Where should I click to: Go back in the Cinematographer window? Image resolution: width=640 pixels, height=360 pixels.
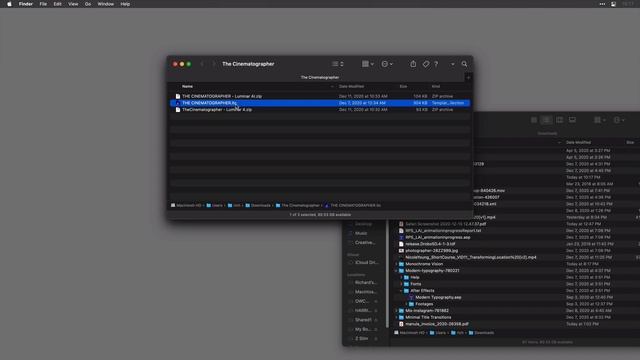(202, 64)
